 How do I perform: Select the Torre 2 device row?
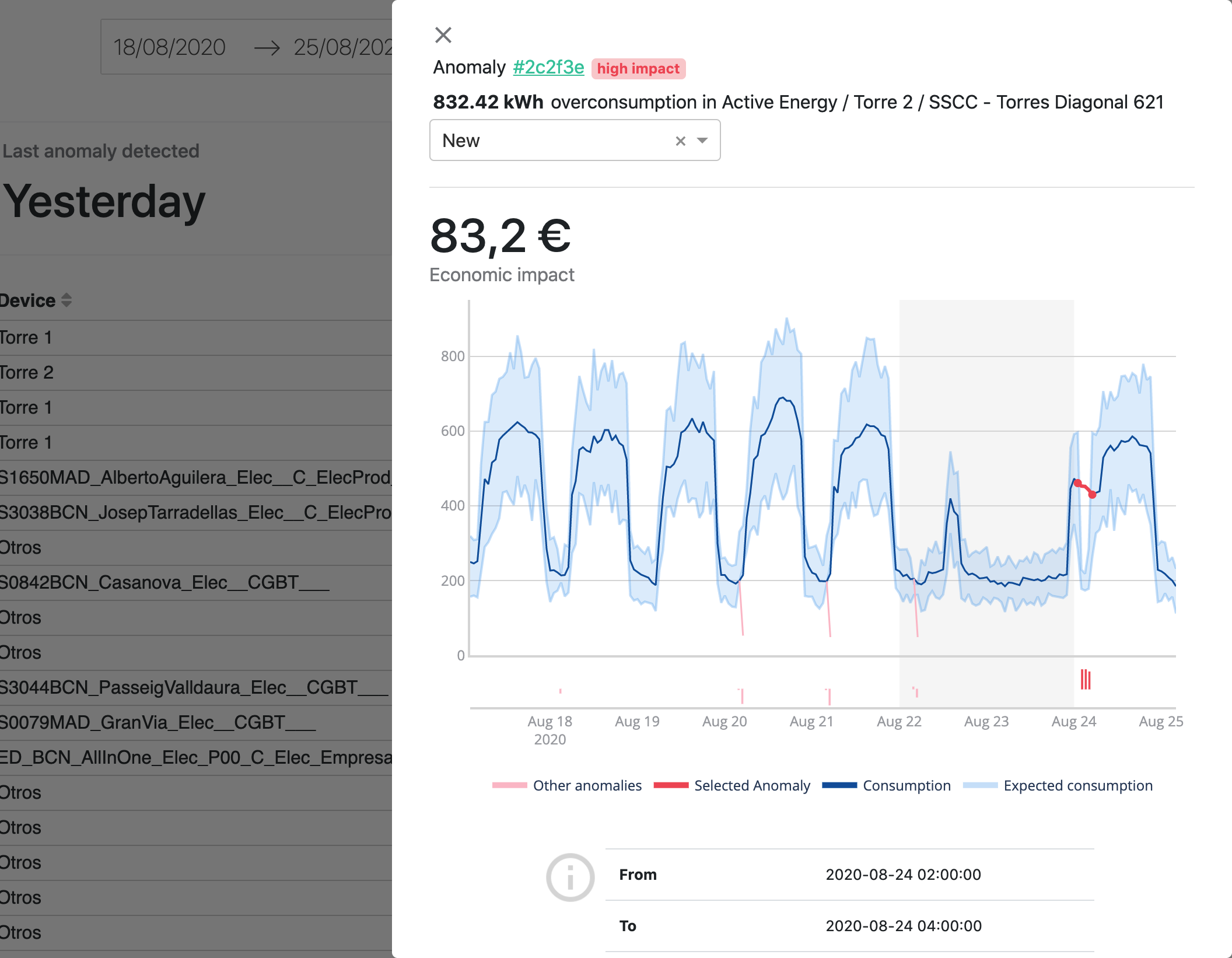click(27, 373)
